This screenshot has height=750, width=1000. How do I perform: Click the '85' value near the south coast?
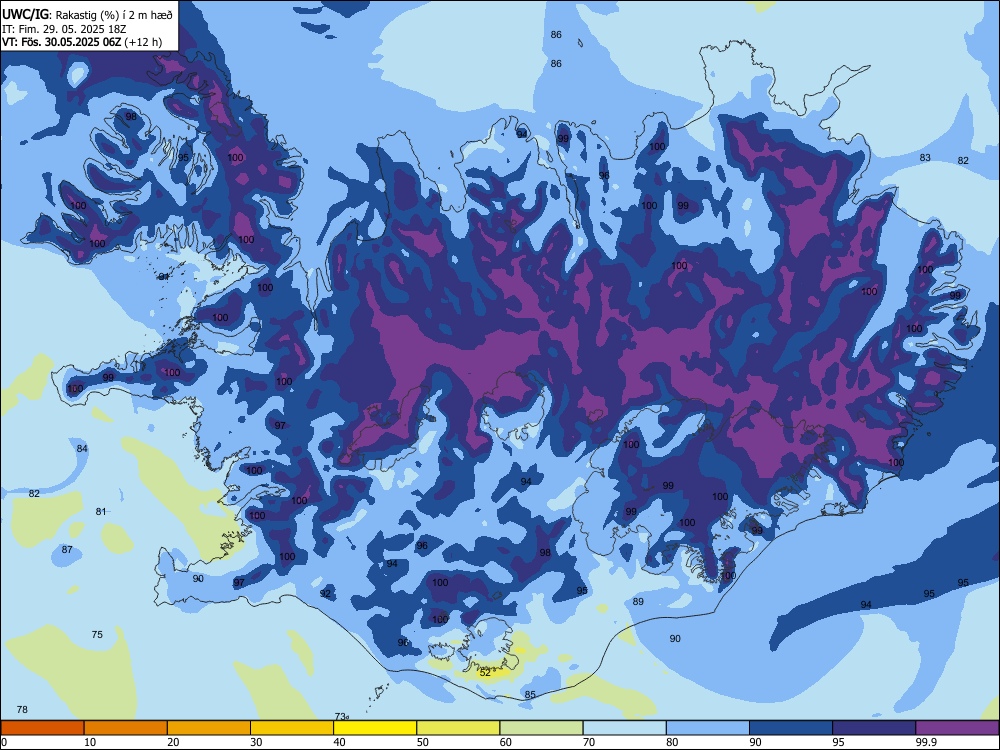[530, 695]
